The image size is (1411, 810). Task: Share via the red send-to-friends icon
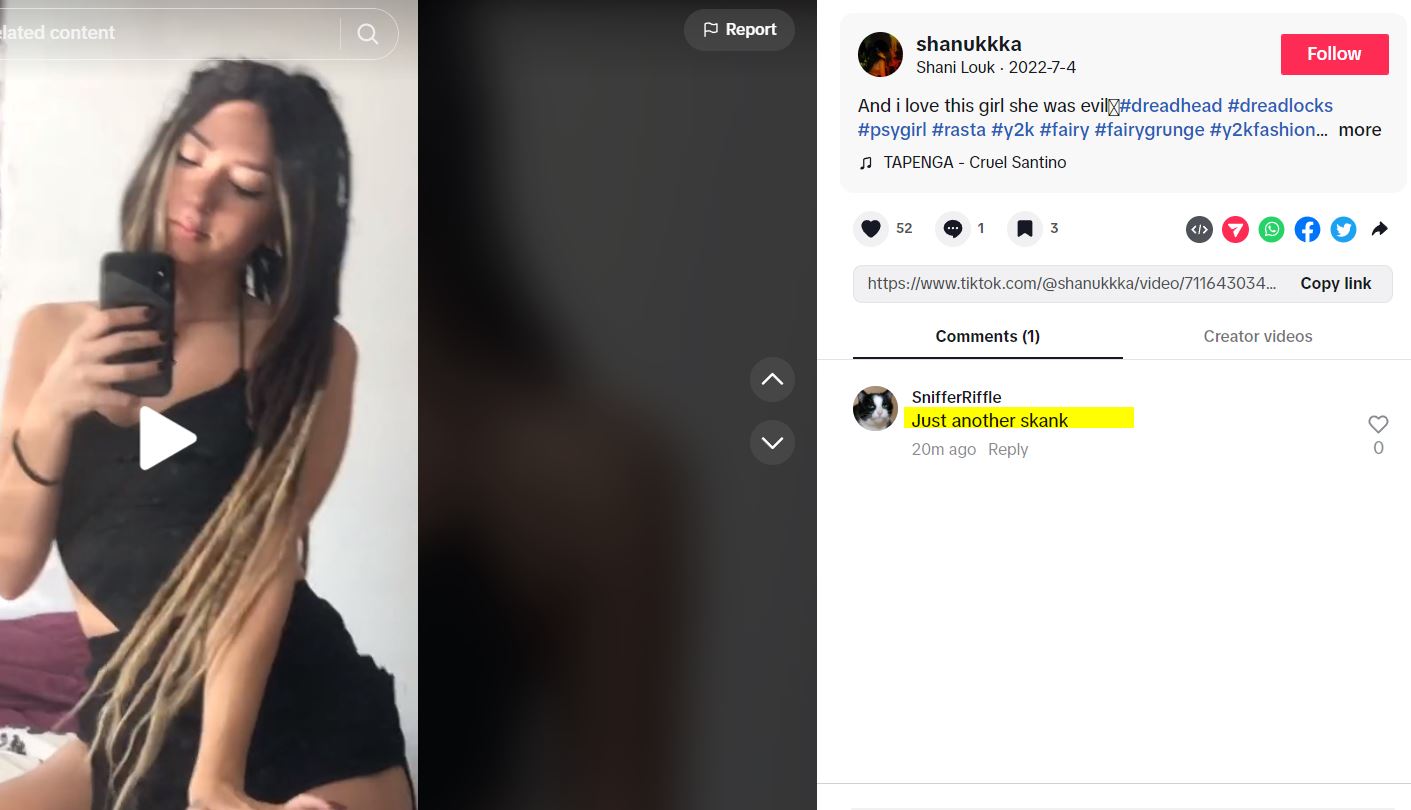(1235, 230)
